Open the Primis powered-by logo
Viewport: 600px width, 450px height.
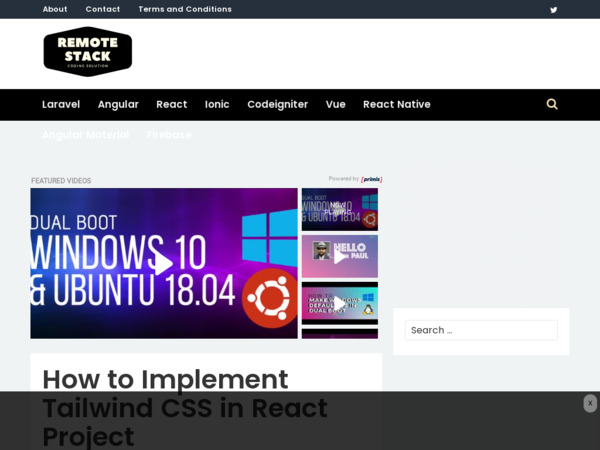[371, 180]
